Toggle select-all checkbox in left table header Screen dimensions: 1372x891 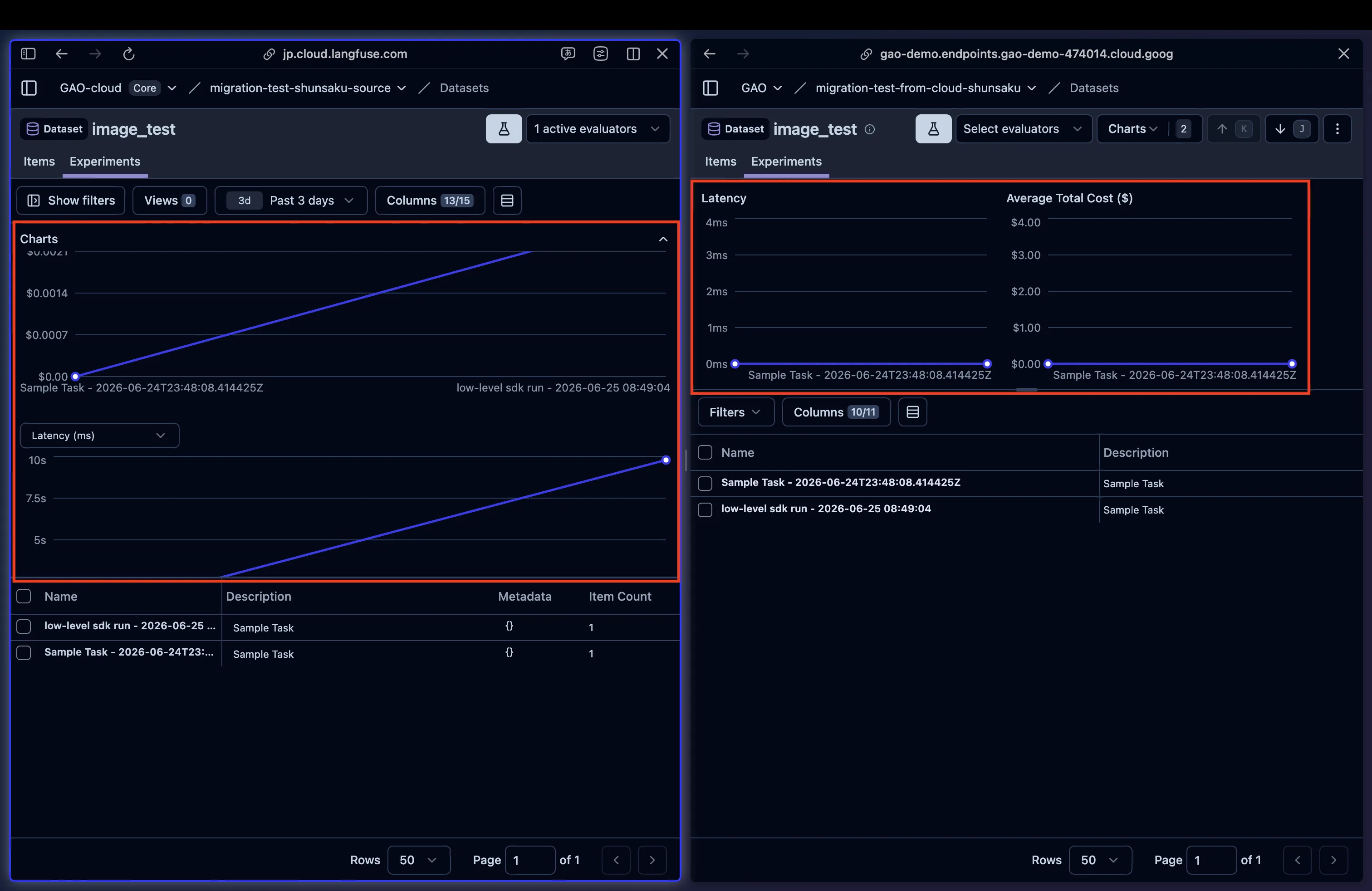24,596
